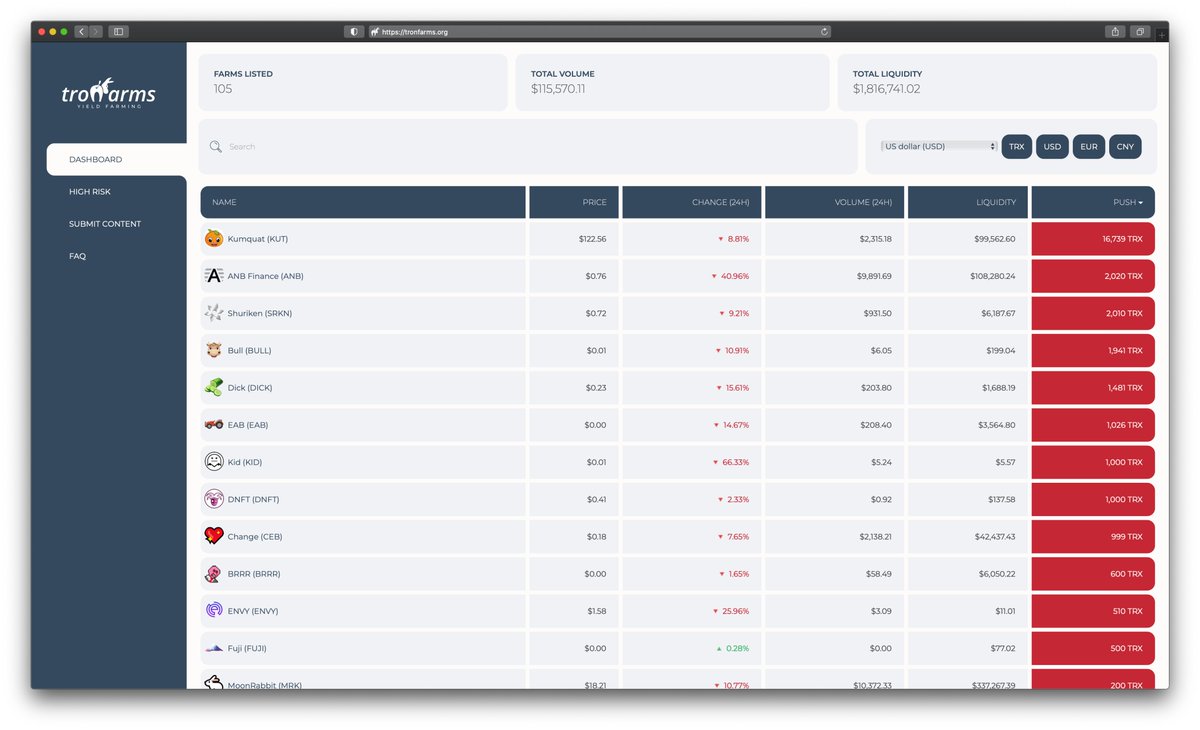
Task: Click the DNFT token icon
Action: tap(213, 499)
